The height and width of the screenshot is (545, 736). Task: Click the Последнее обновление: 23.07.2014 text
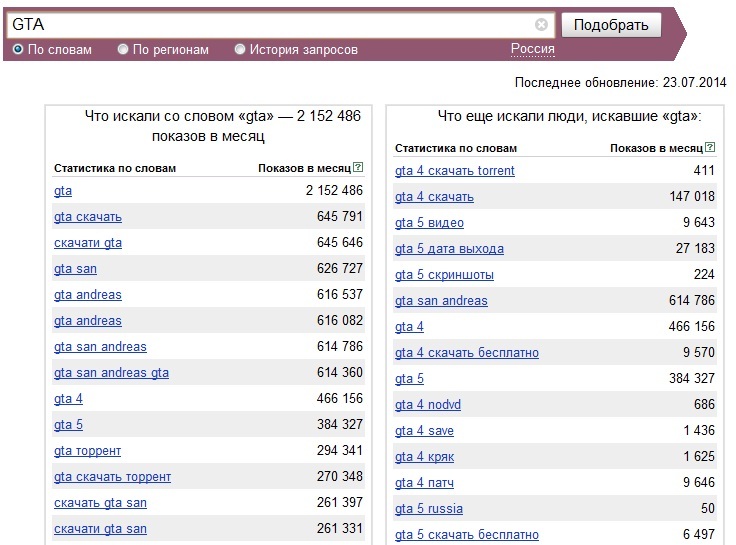coord(621,83)
